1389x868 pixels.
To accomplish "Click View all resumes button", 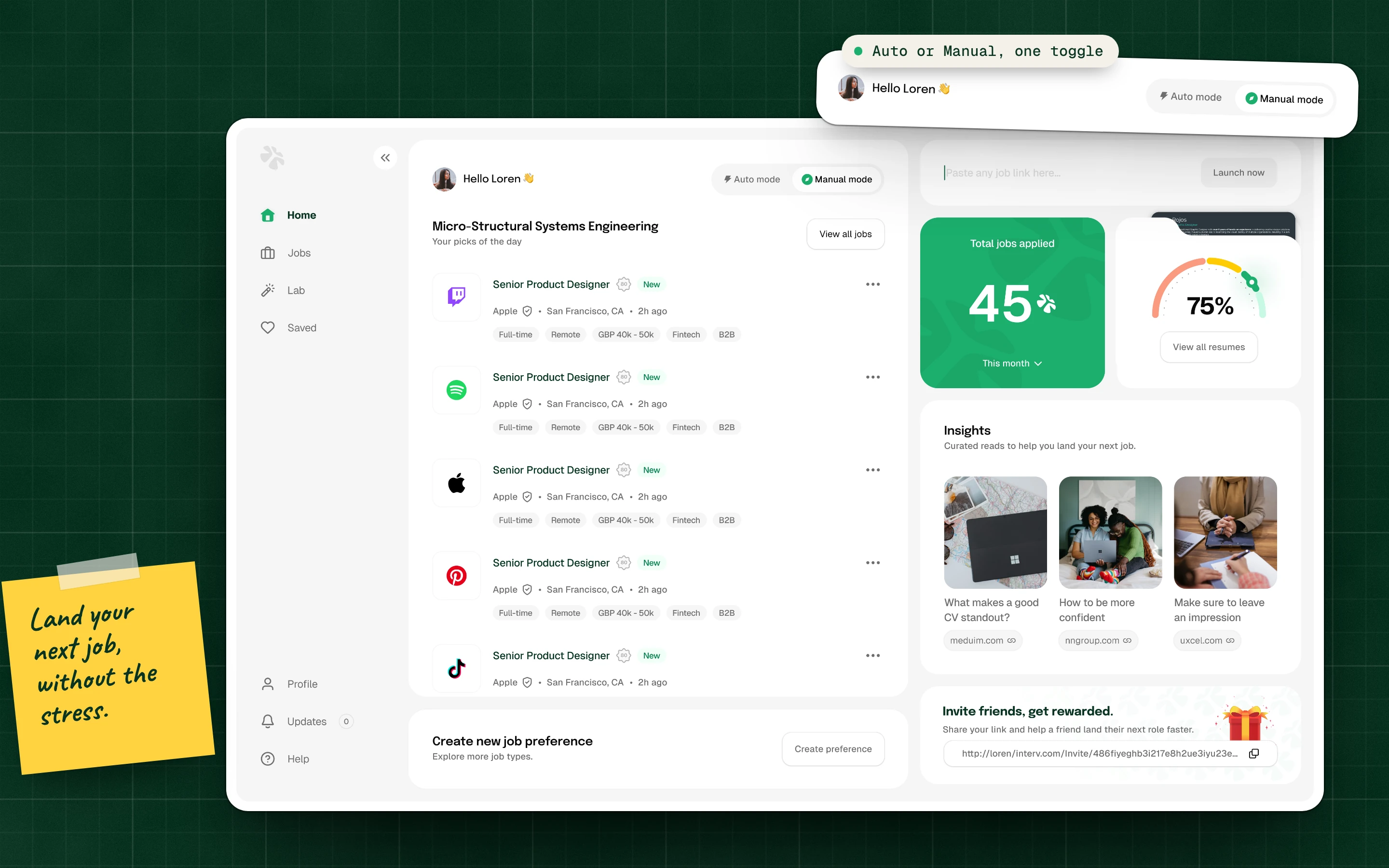I will tap(1208, 347).
